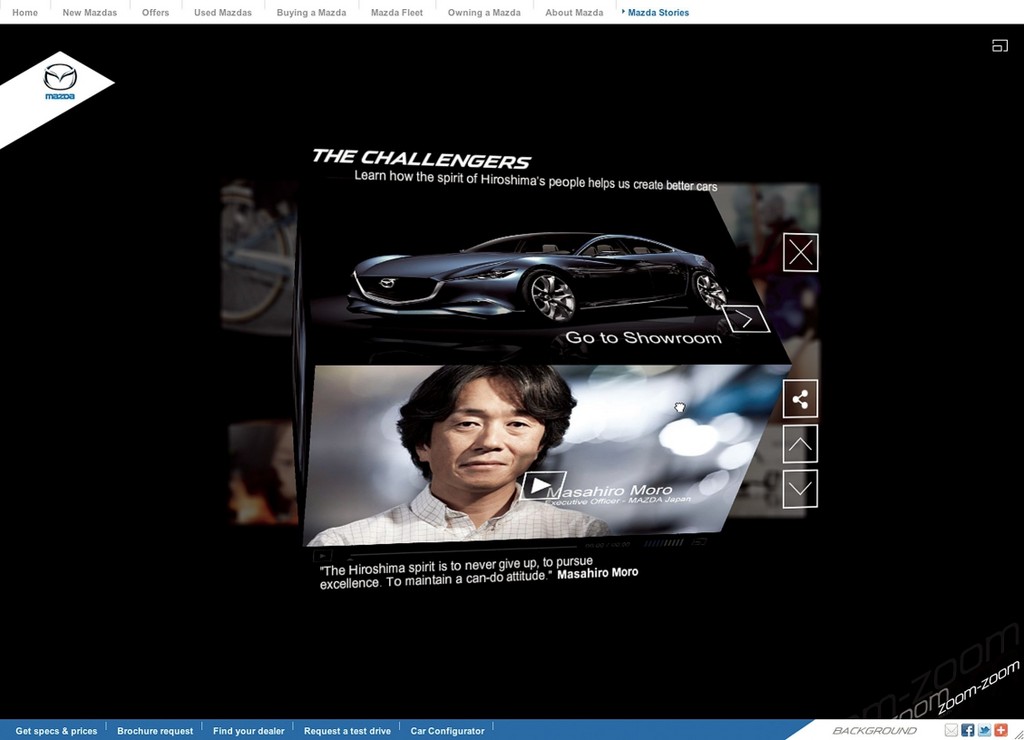The height and width of the screenshot is (740, 1024).
Task: Click the right arrow next to Go to Showroom
Action: pos(746,319)
